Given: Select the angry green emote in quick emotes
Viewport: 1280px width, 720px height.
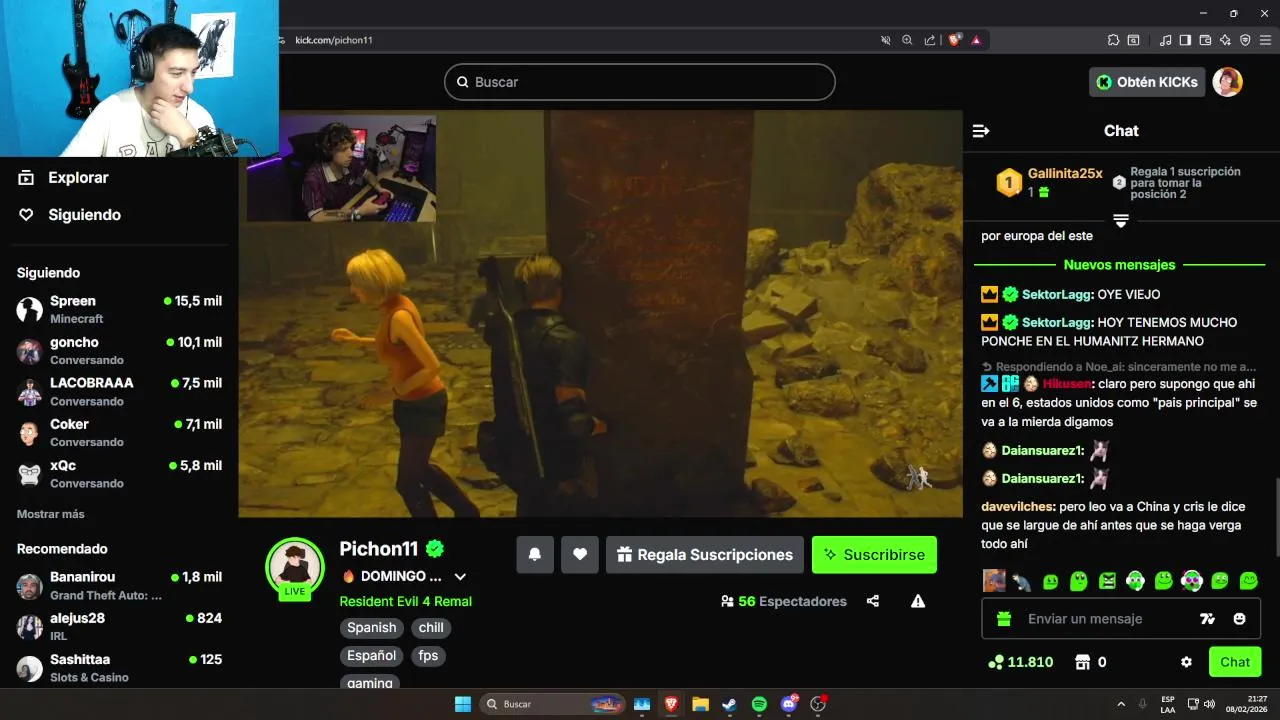Looking at the screenshot, I should [1107, 580].
